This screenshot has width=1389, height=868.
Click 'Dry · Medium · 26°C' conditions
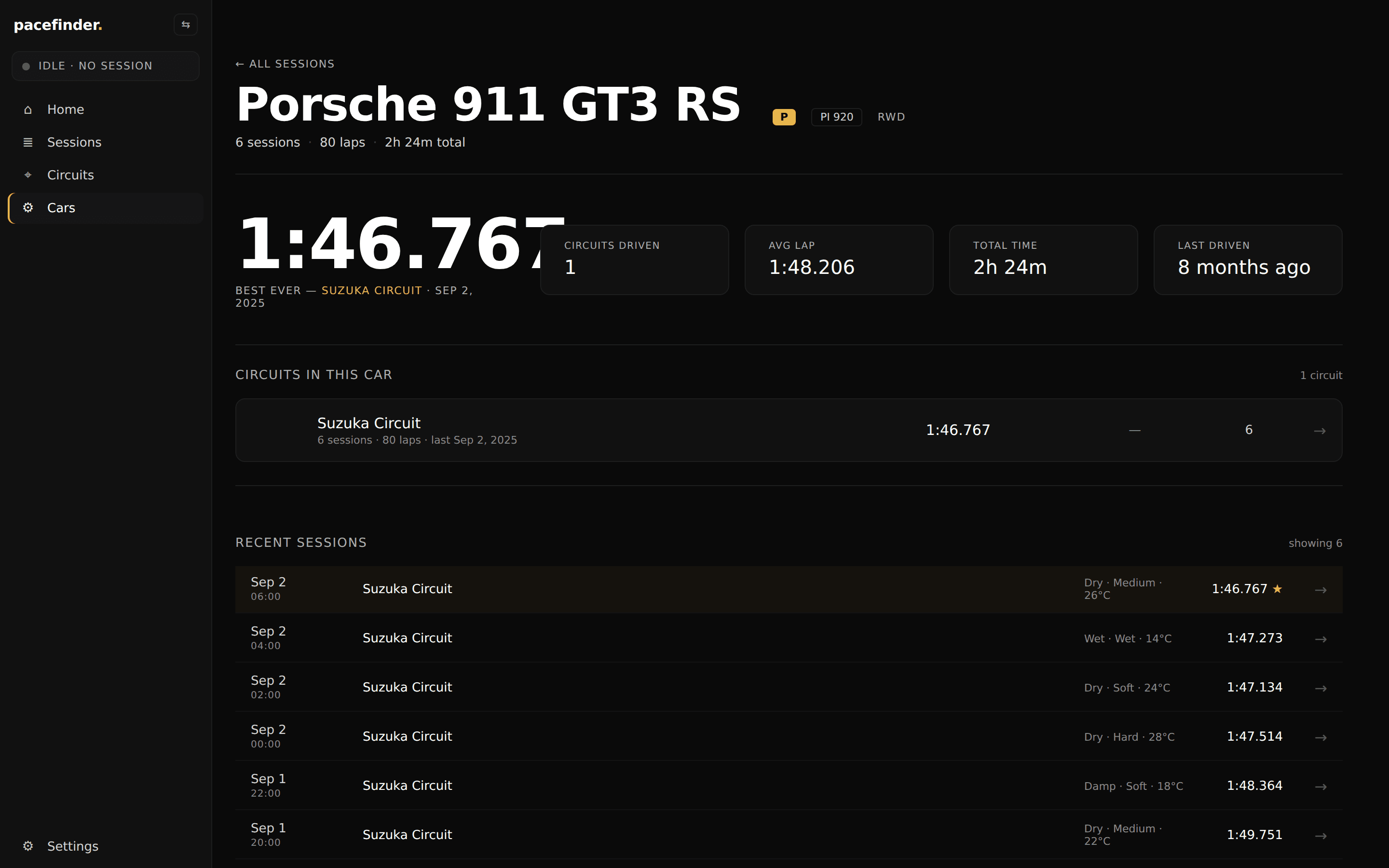pyautogui.click(x=1123, y=589)
